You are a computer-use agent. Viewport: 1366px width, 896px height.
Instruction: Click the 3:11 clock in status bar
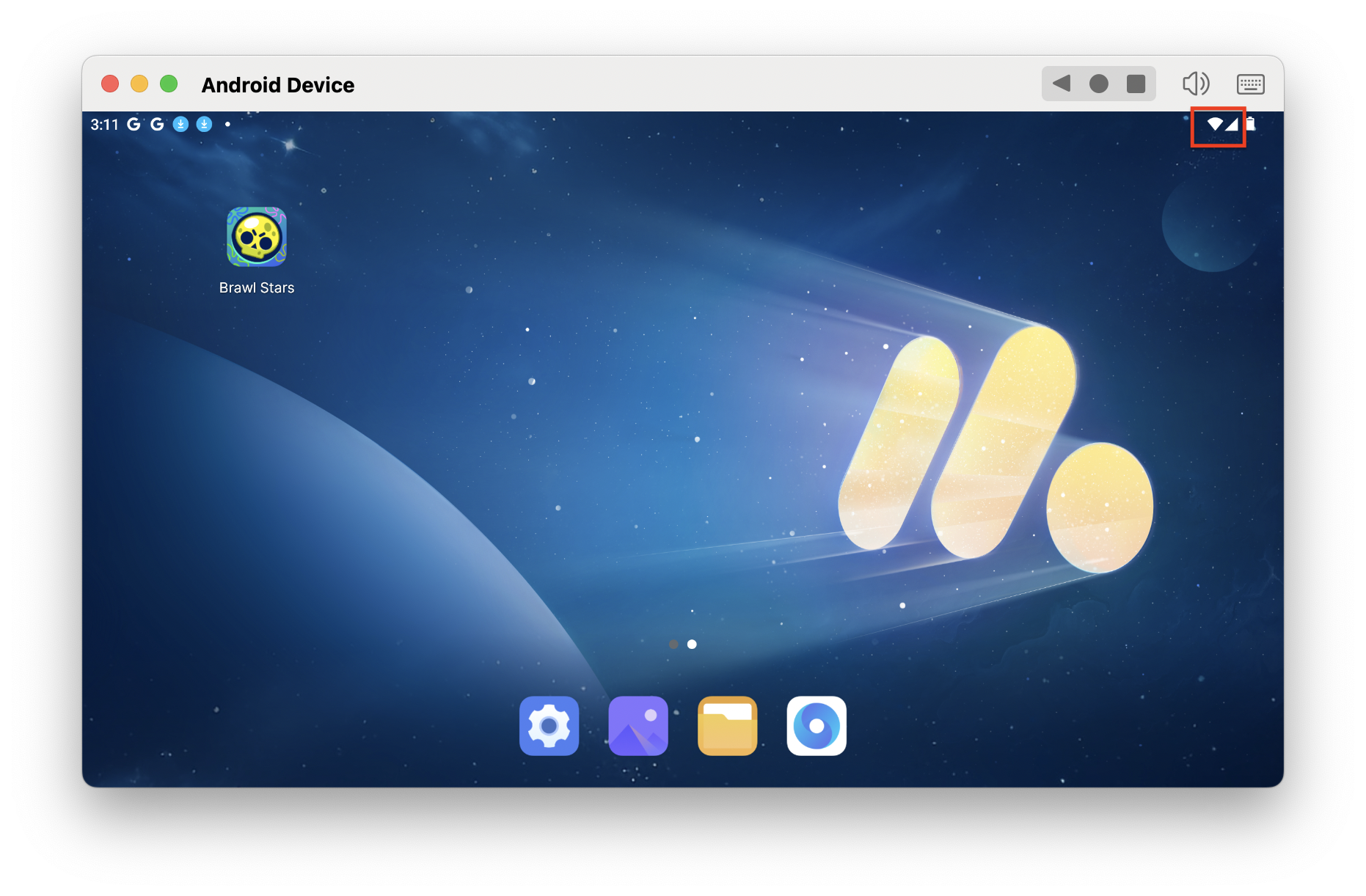click(104, 125)
